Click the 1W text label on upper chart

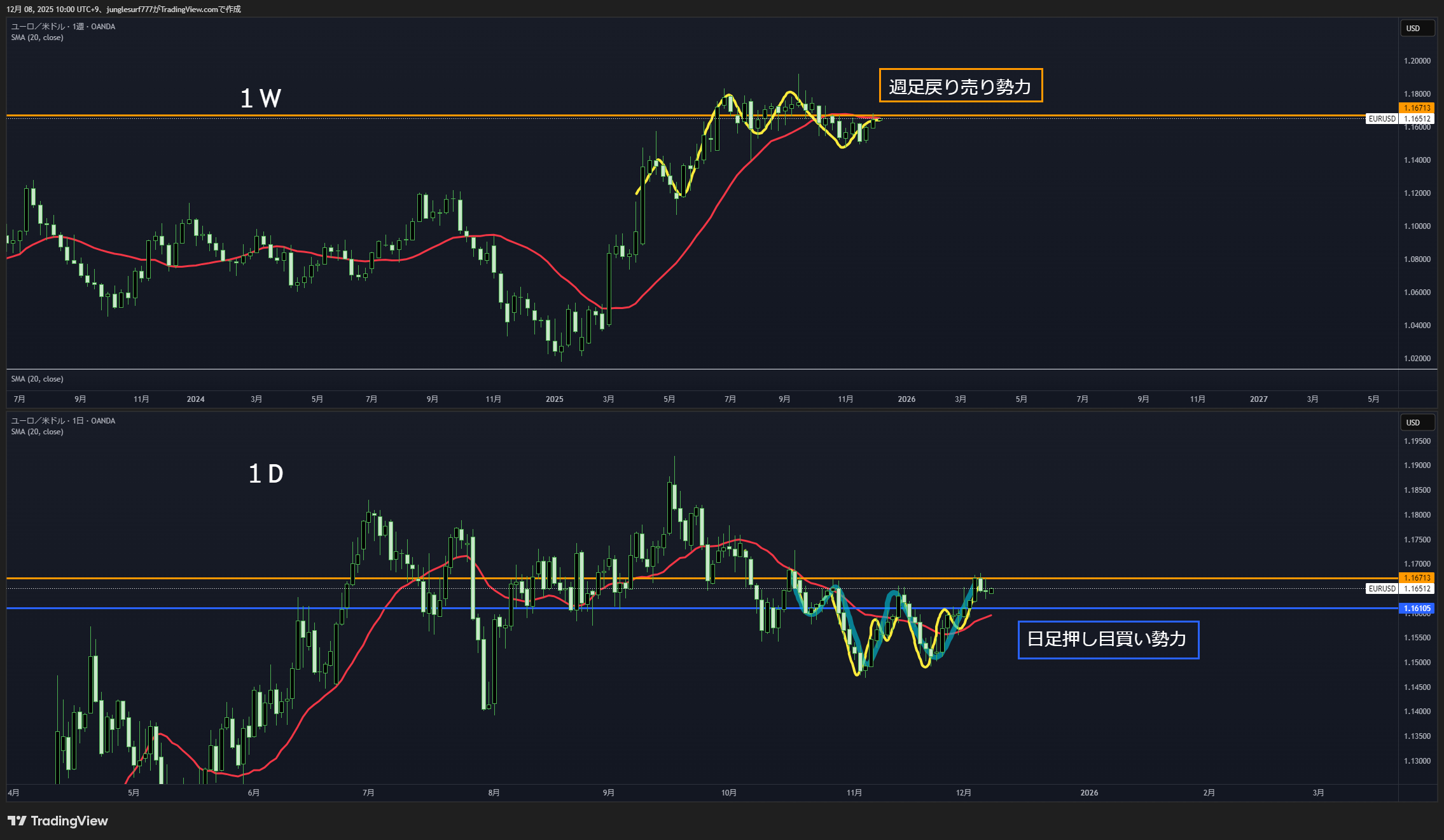(x=261, y=99)
